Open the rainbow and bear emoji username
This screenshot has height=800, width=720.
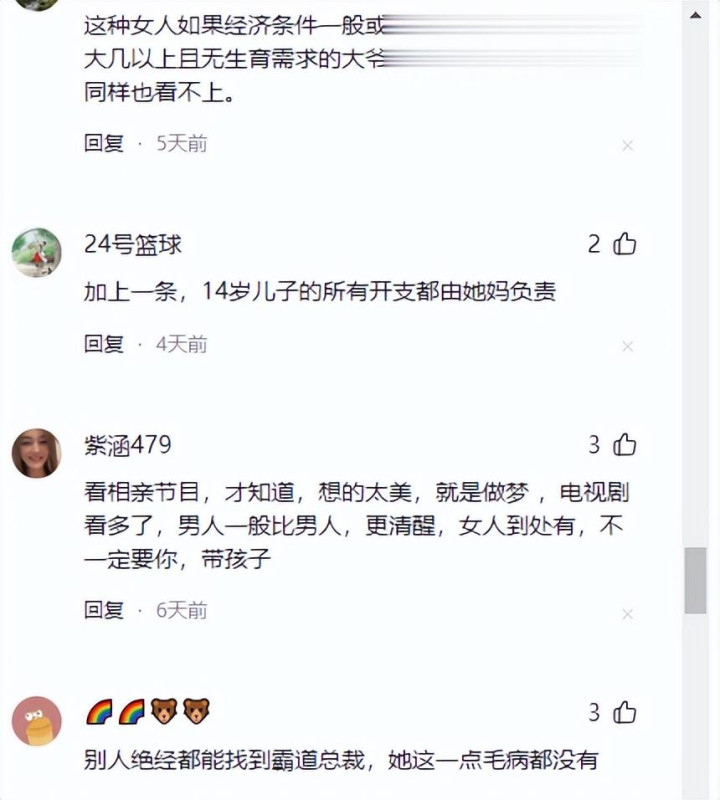(148, 711)
